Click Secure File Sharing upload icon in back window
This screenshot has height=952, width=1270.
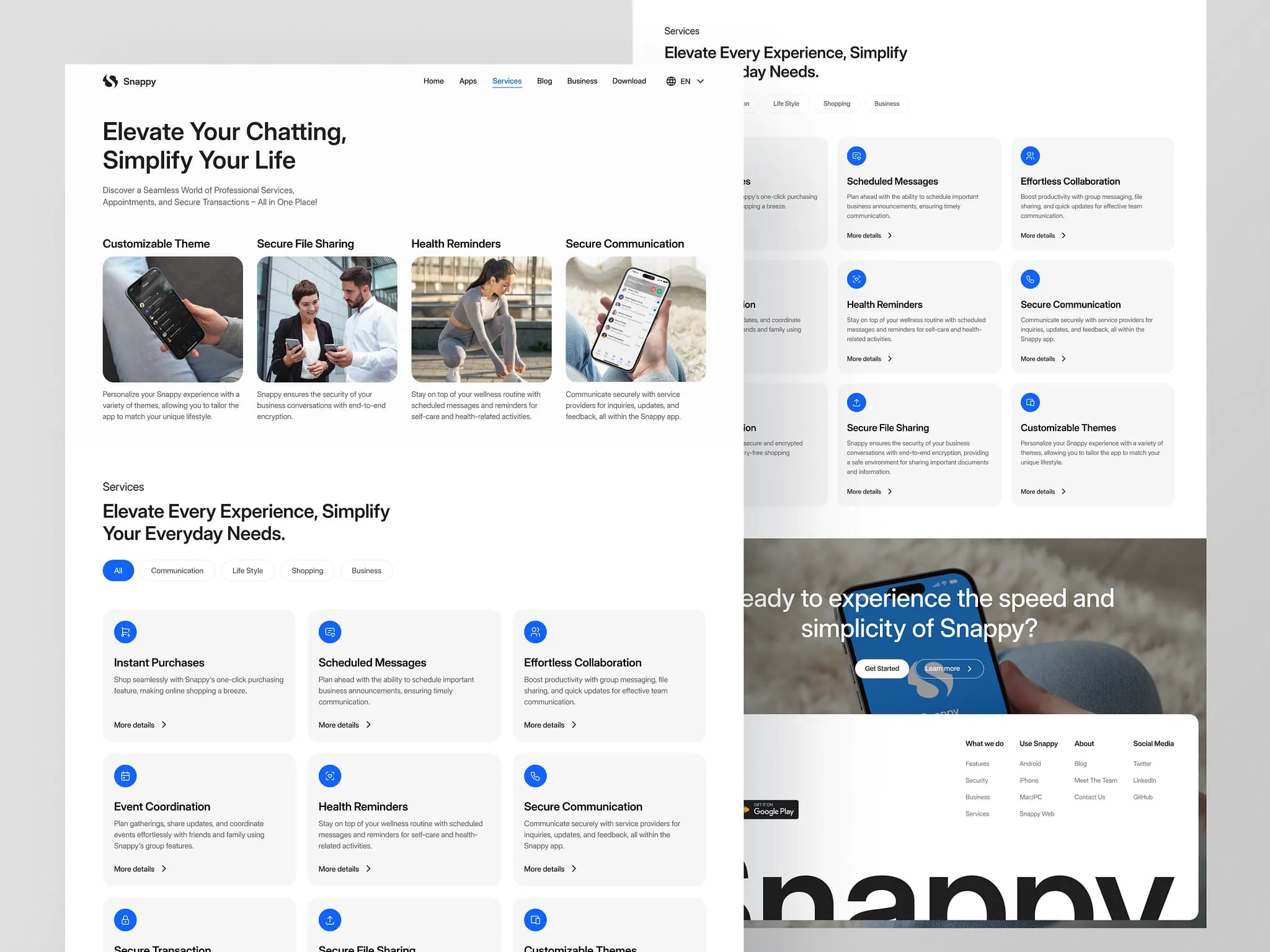pyautogui.click(x=856, y=403)
